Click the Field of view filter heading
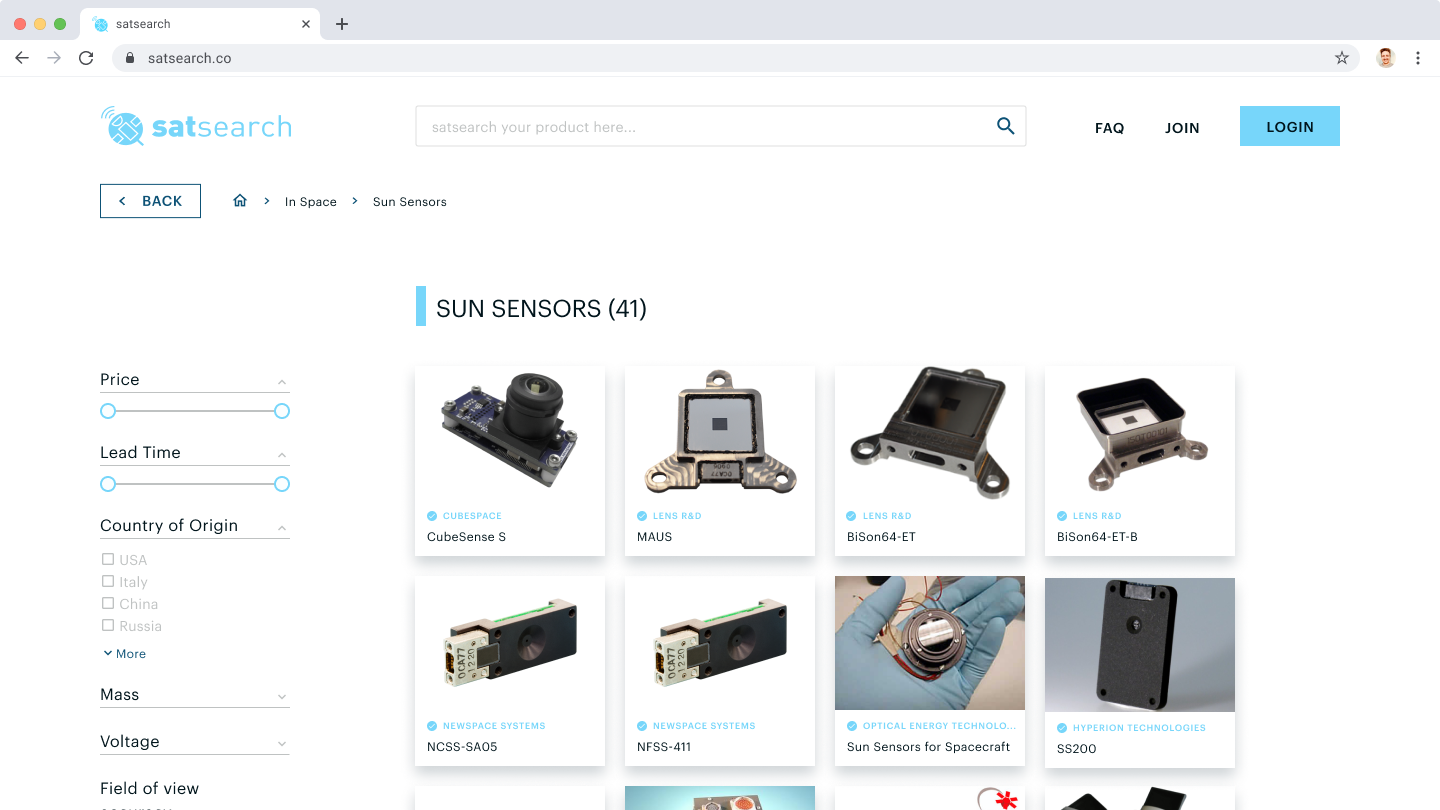Viewport: 1440px width, 810px height. click(149, 789)
